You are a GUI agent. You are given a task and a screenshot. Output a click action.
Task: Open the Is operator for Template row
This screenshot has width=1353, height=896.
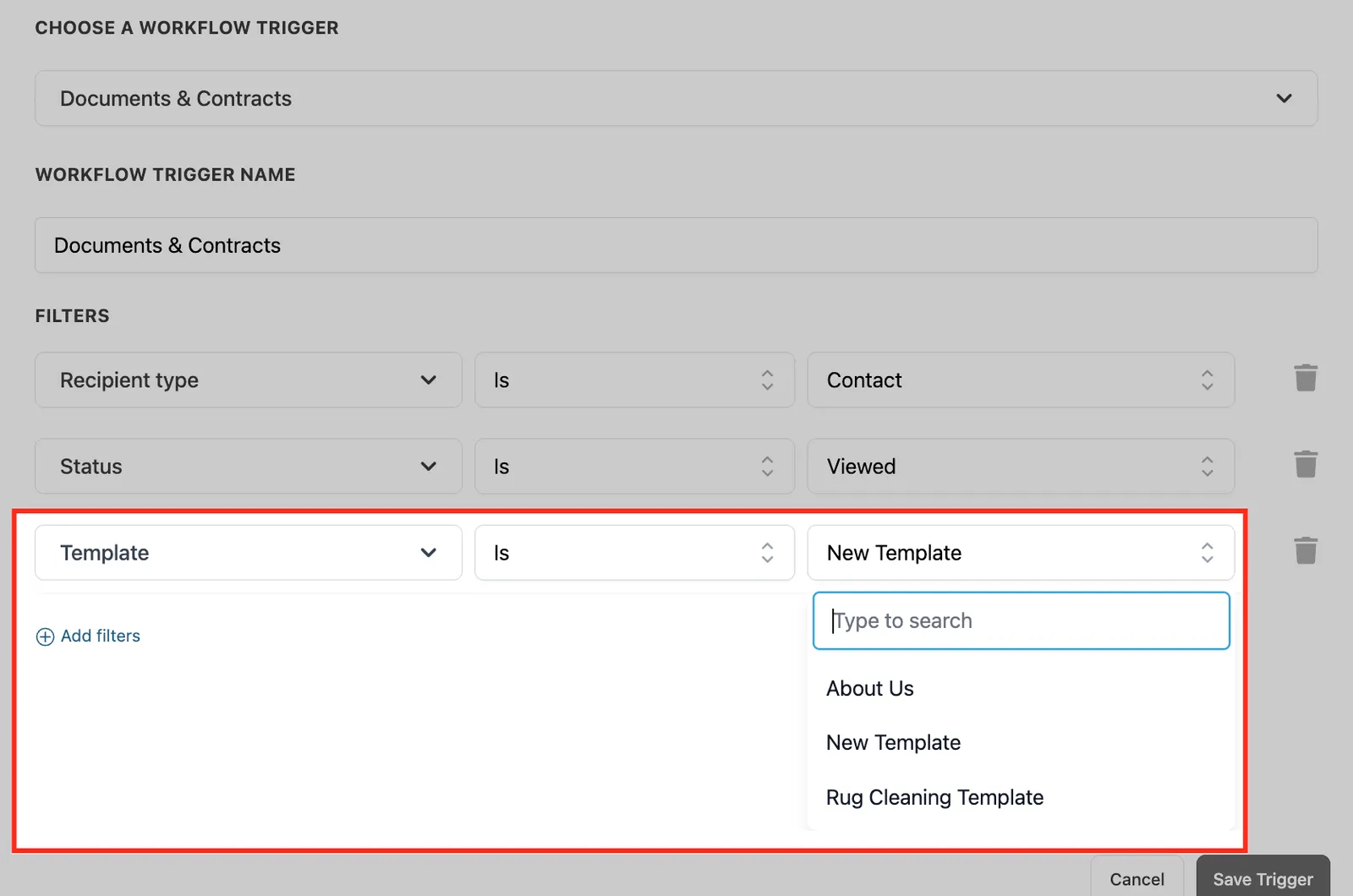[x=634, y=553]
